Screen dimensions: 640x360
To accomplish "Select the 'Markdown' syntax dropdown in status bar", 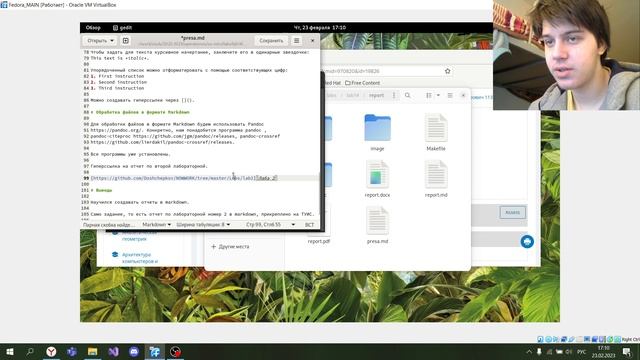I will pyautogui.click(x=156, y=224).
